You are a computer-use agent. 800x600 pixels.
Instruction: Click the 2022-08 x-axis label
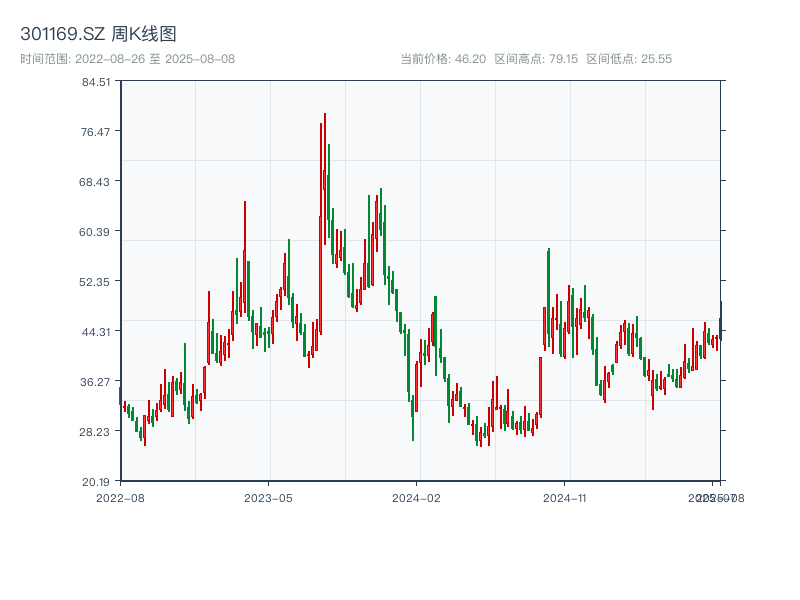click(x=123, y=496)
